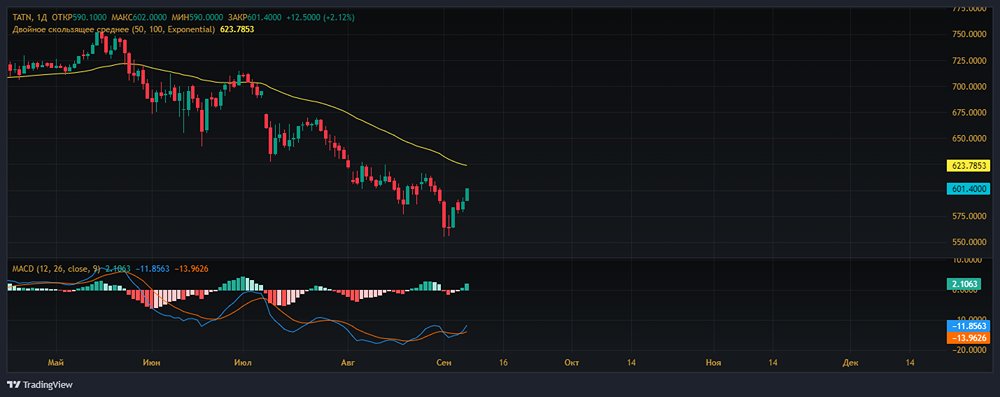Image resolution: width=1000 pixels, height=397 pixels.
Task: Click the Июн label on time axis
Action: pyautogui.click(x=152, y=363)
